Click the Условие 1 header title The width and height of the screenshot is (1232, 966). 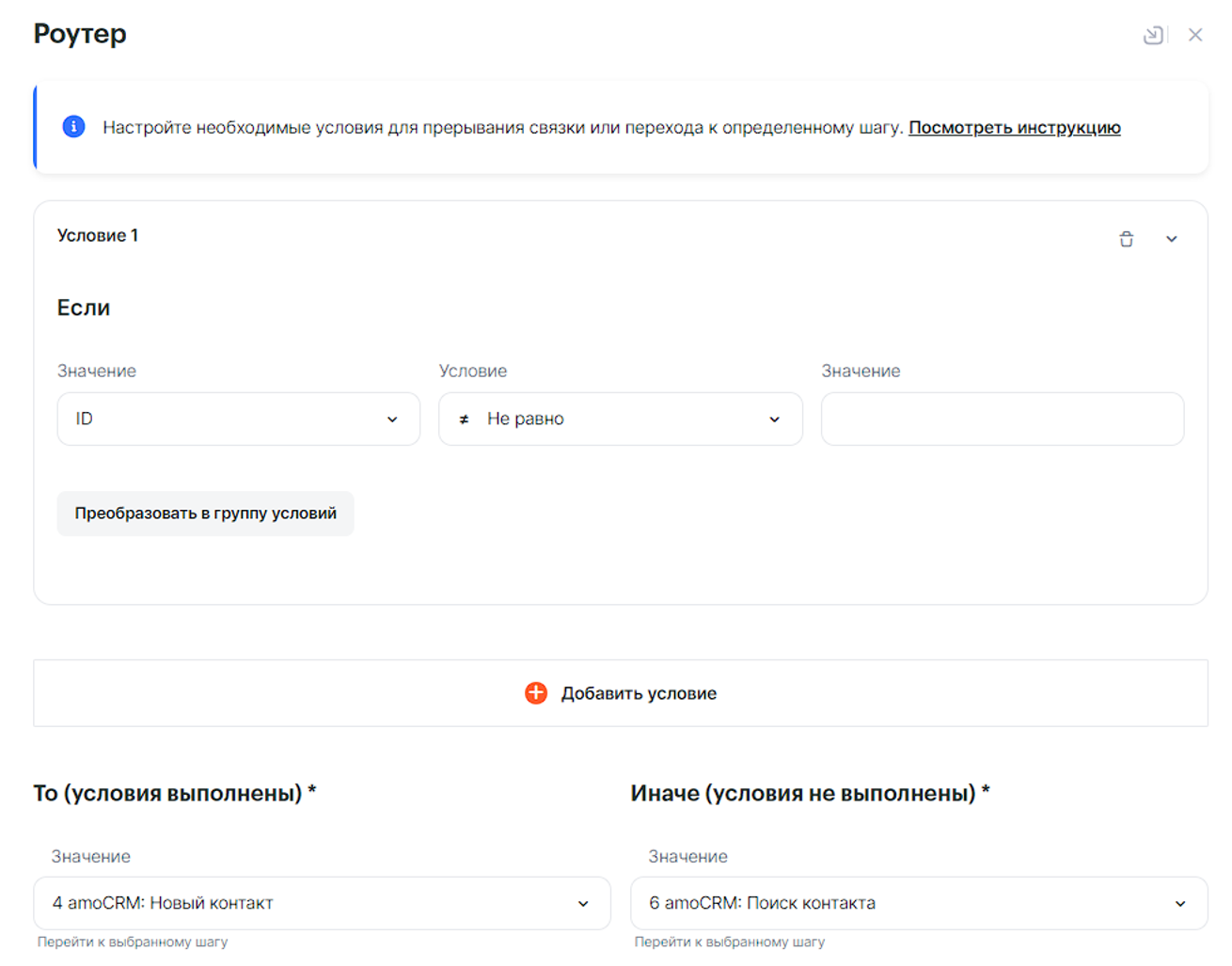(98, 236)
